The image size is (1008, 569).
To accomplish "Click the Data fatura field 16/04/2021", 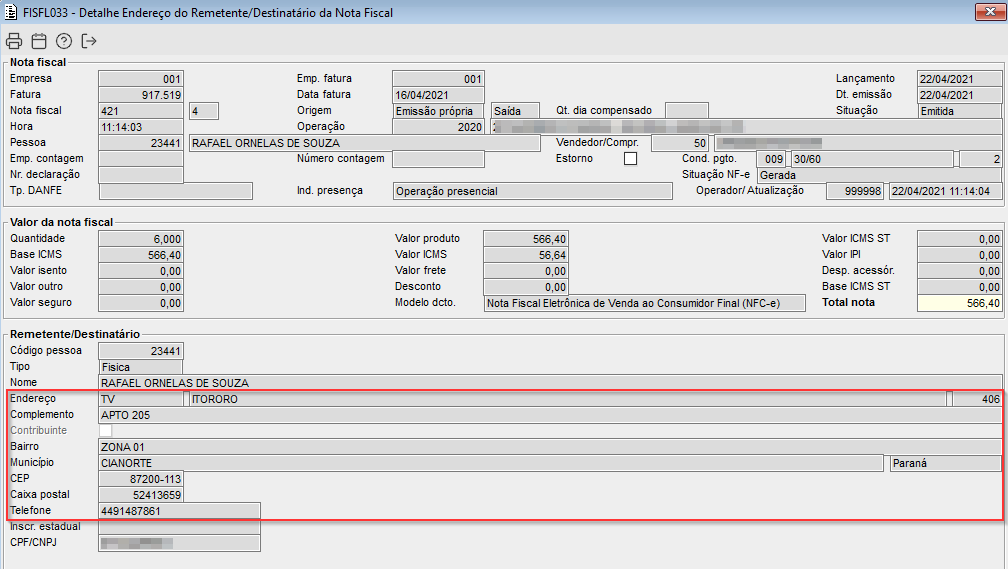I will coord(438,95).
